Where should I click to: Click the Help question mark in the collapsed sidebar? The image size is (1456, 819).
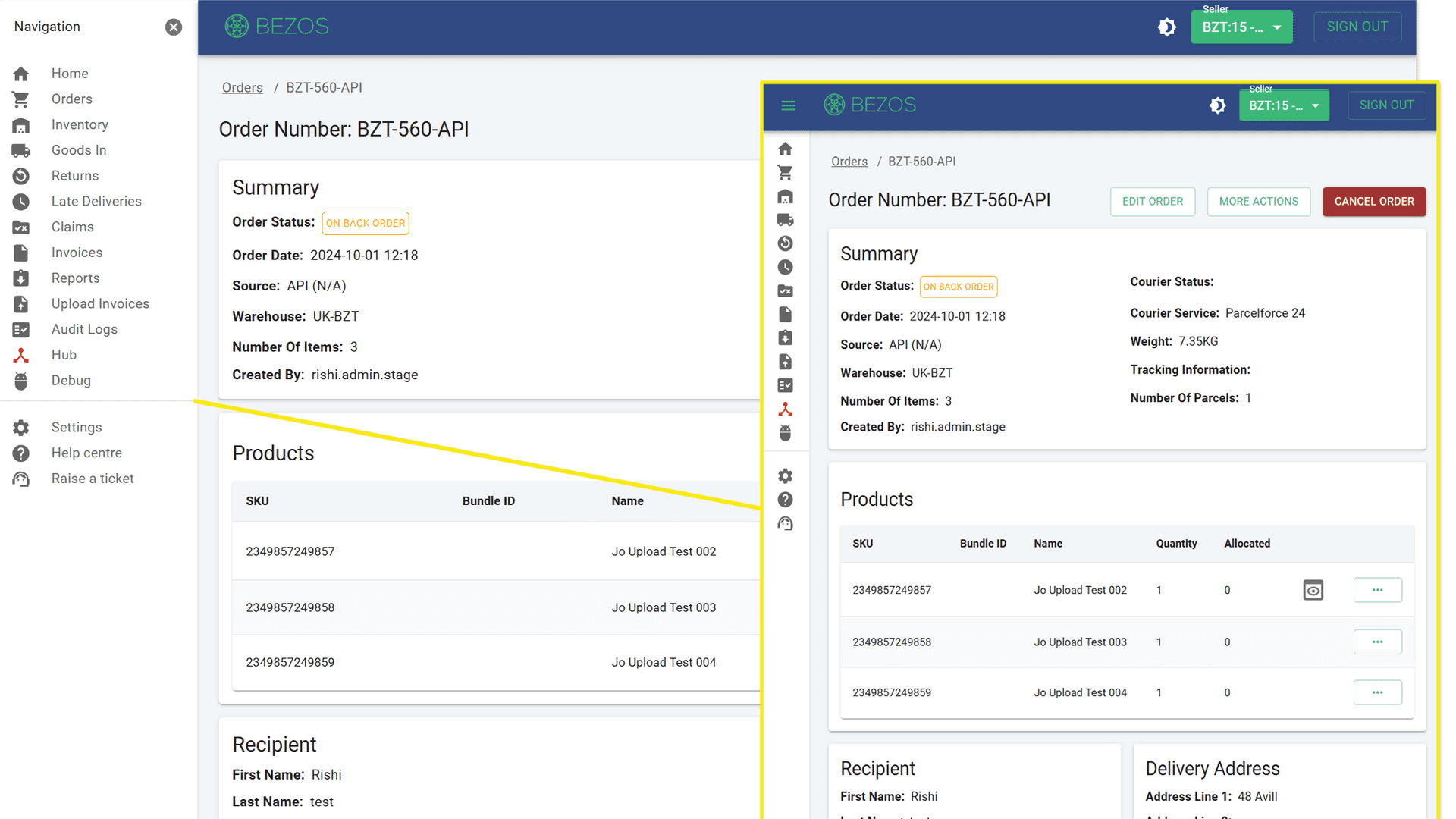point(786,500)
